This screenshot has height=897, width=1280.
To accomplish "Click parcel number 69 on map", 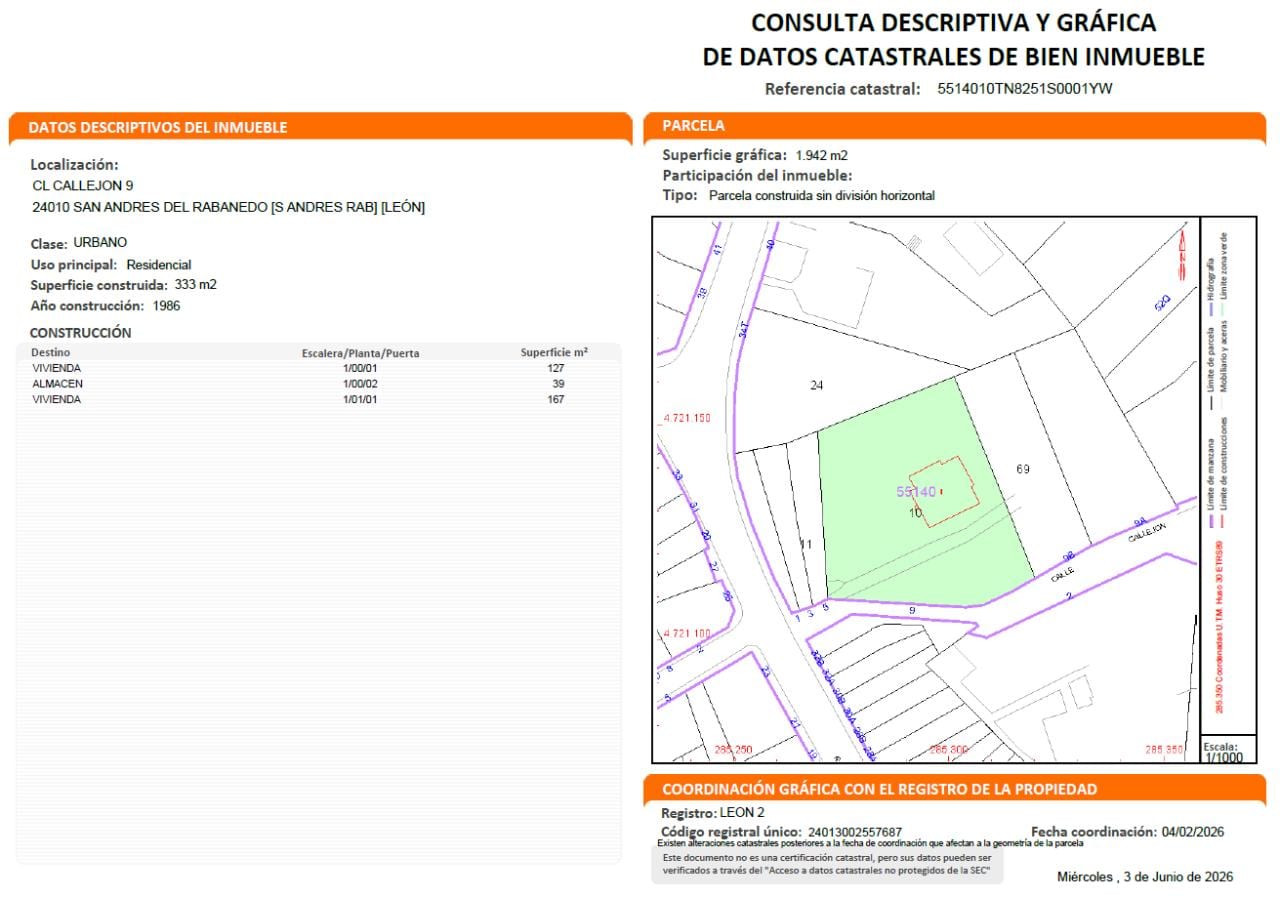I will [1022, 468].
